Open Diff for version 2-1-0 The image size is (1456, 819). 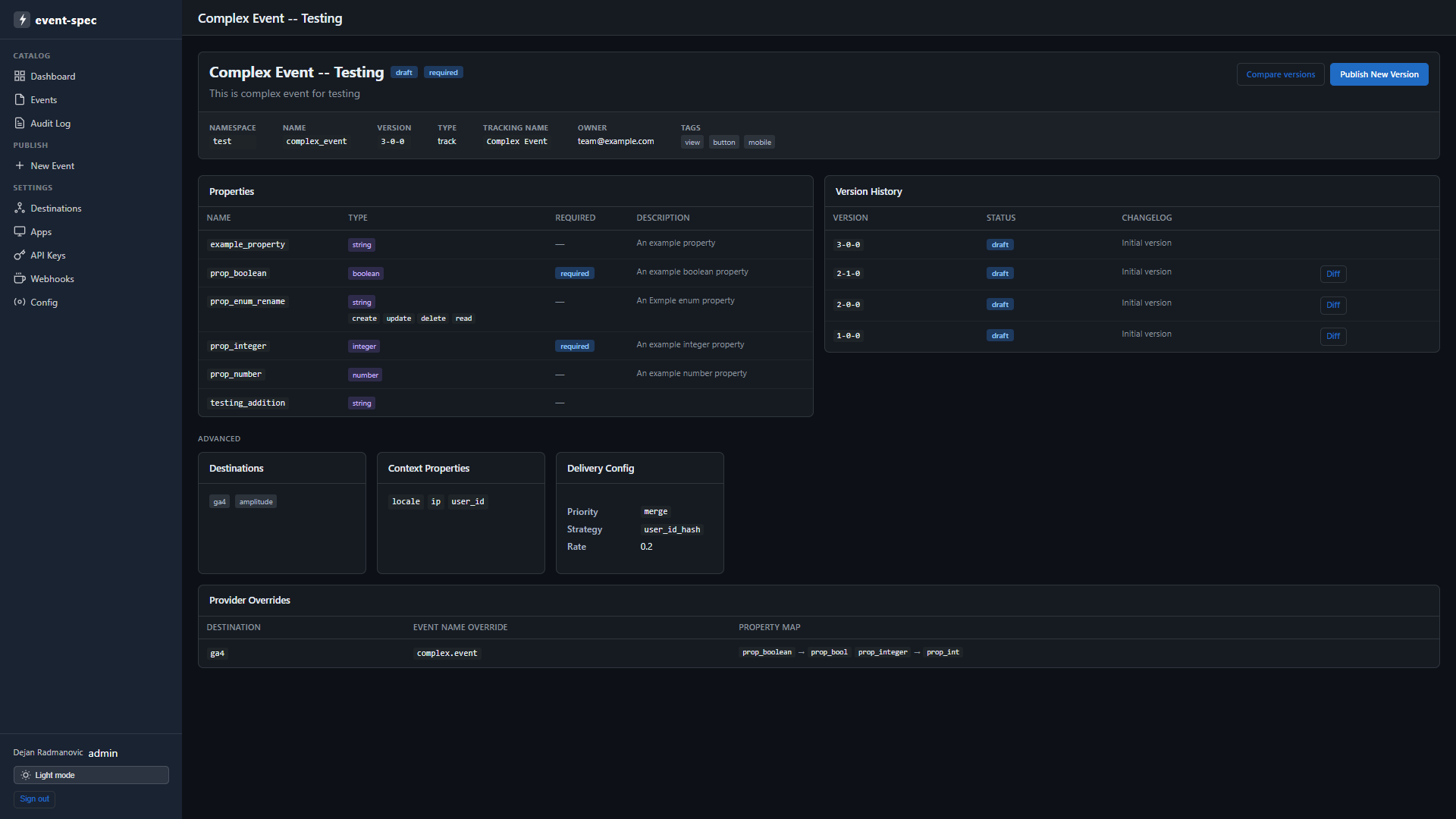click(1333, 274)
